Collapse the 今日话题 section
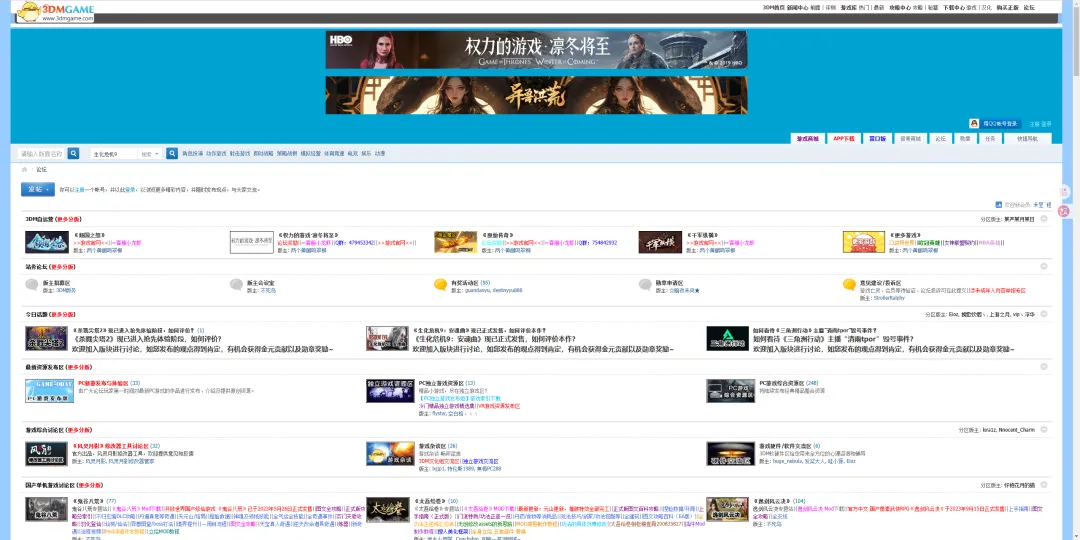The width and height of the screenshot is (1080, 540). coord(1043,314)
